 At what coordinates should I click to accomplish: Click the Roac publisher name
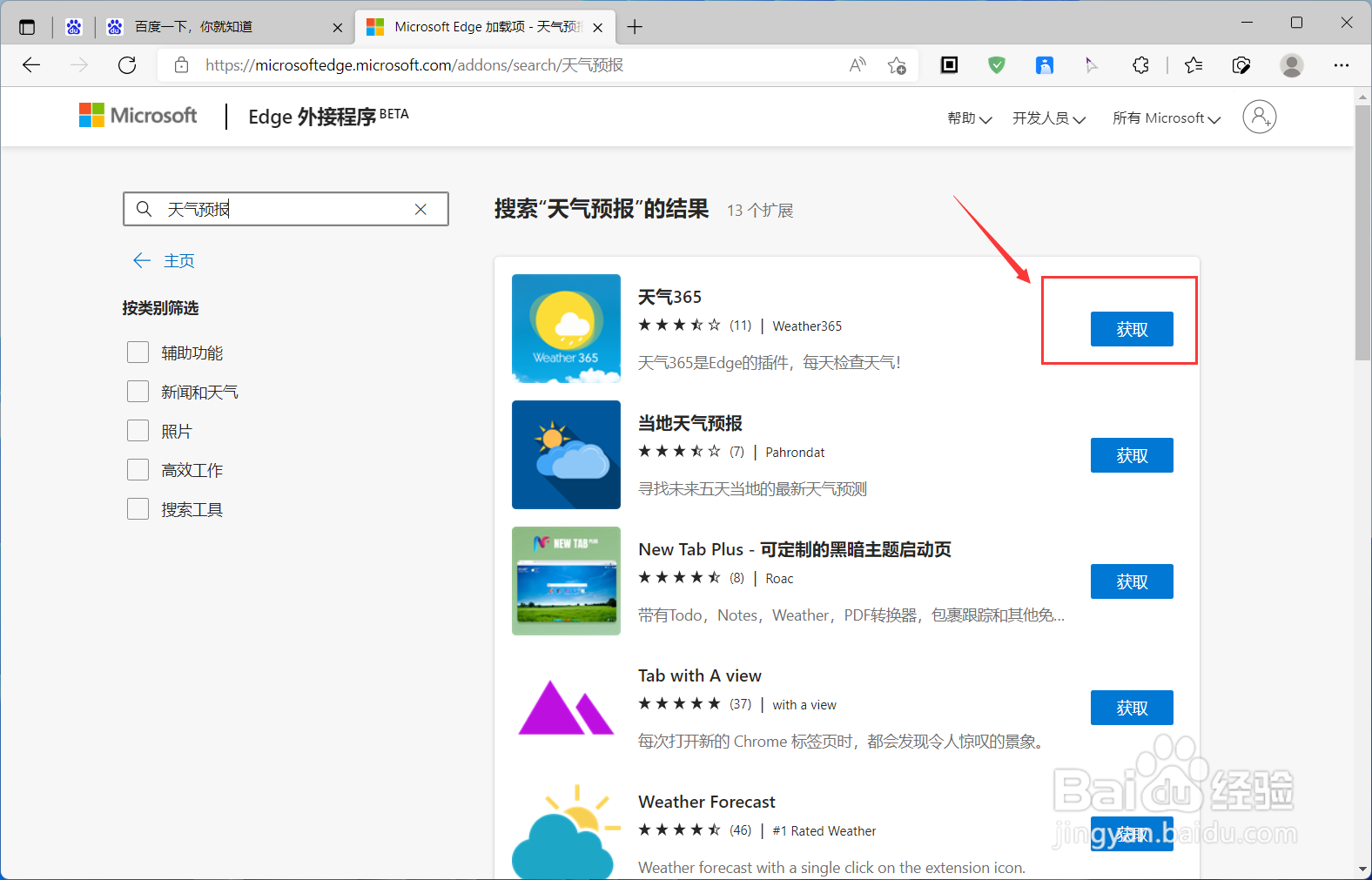[779, 579]
